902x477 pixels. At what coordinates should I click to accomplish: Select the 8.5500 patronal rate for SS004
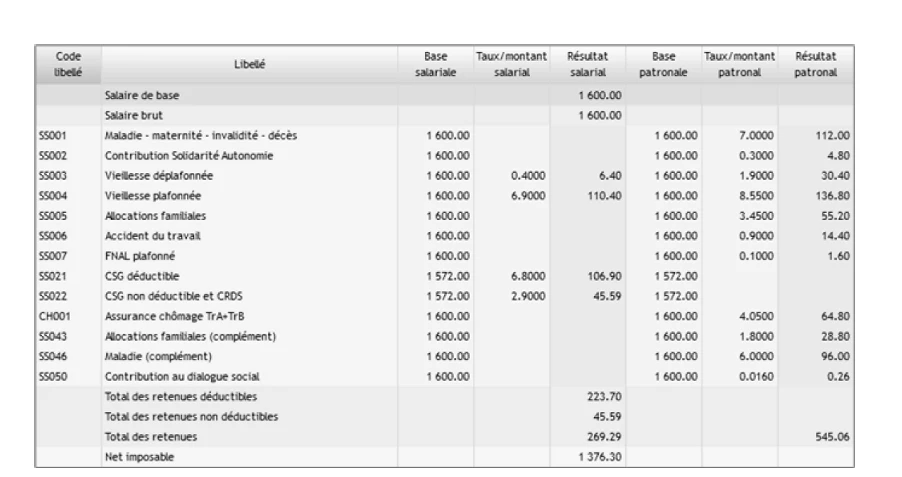click(x=756, y=196)
